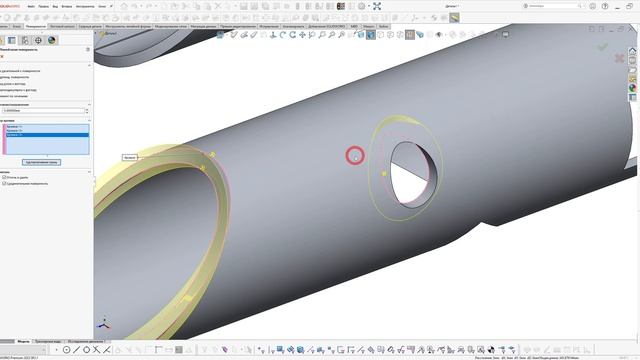This screenshot has width=640, height=360.
Task: Switch to the Weldments ribbon tab
Action: click(90, 26)
